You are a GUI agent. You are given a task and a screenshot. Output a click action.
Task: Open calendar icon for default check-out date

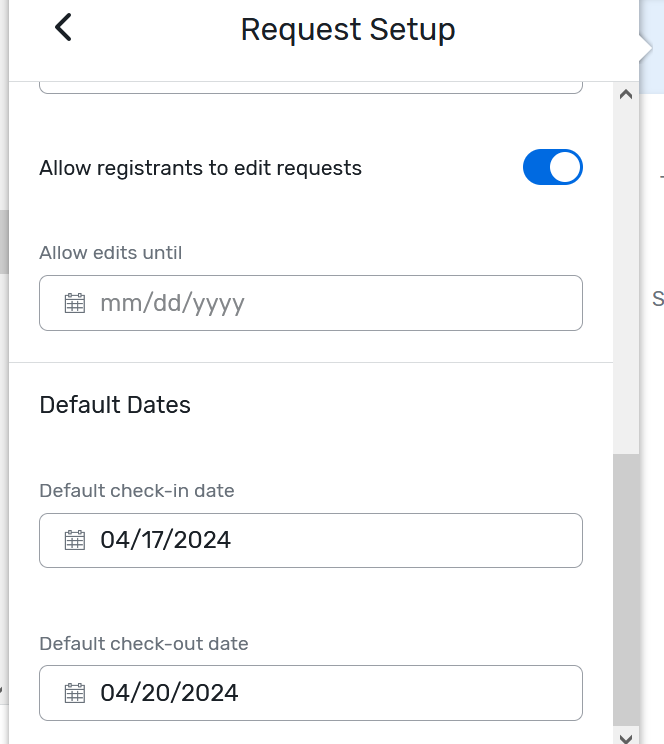[75, 693]
